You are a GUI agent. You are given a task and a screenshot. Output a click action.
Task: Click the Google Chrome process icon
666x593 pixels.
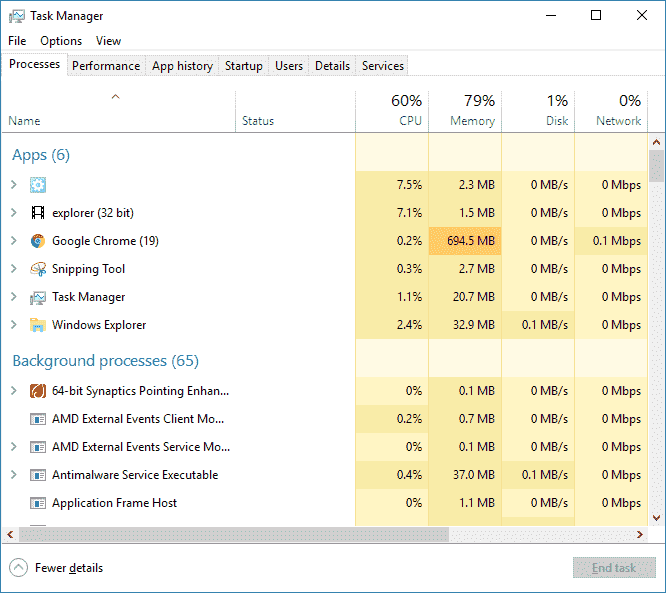pos(38,241)
